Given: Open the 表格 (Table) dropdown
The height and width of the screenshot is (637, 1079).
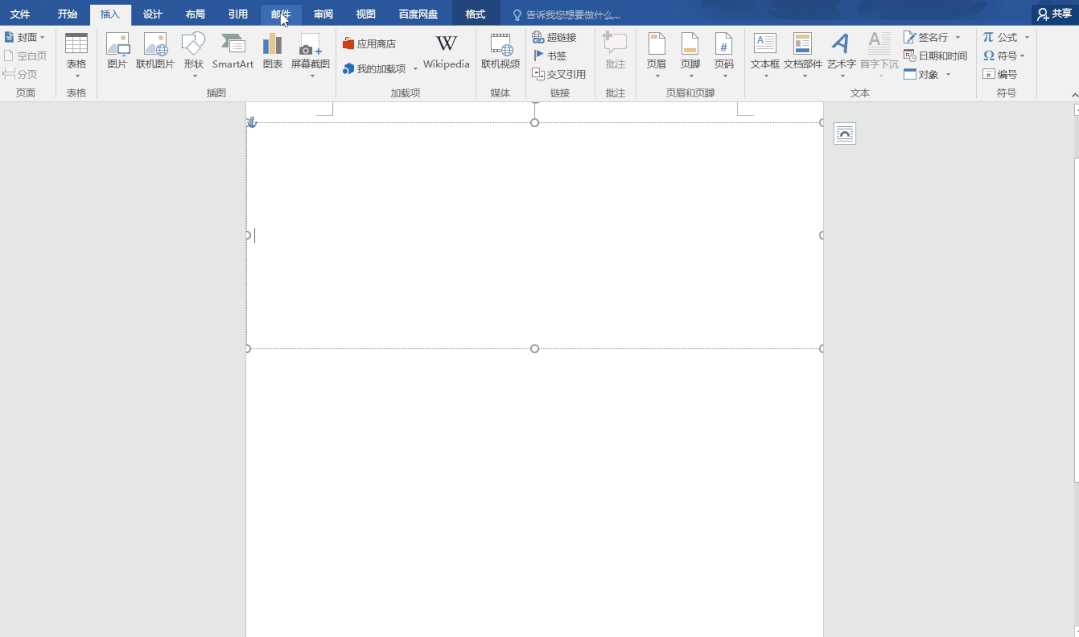Looking at the screenshot, I should (76, 55).
